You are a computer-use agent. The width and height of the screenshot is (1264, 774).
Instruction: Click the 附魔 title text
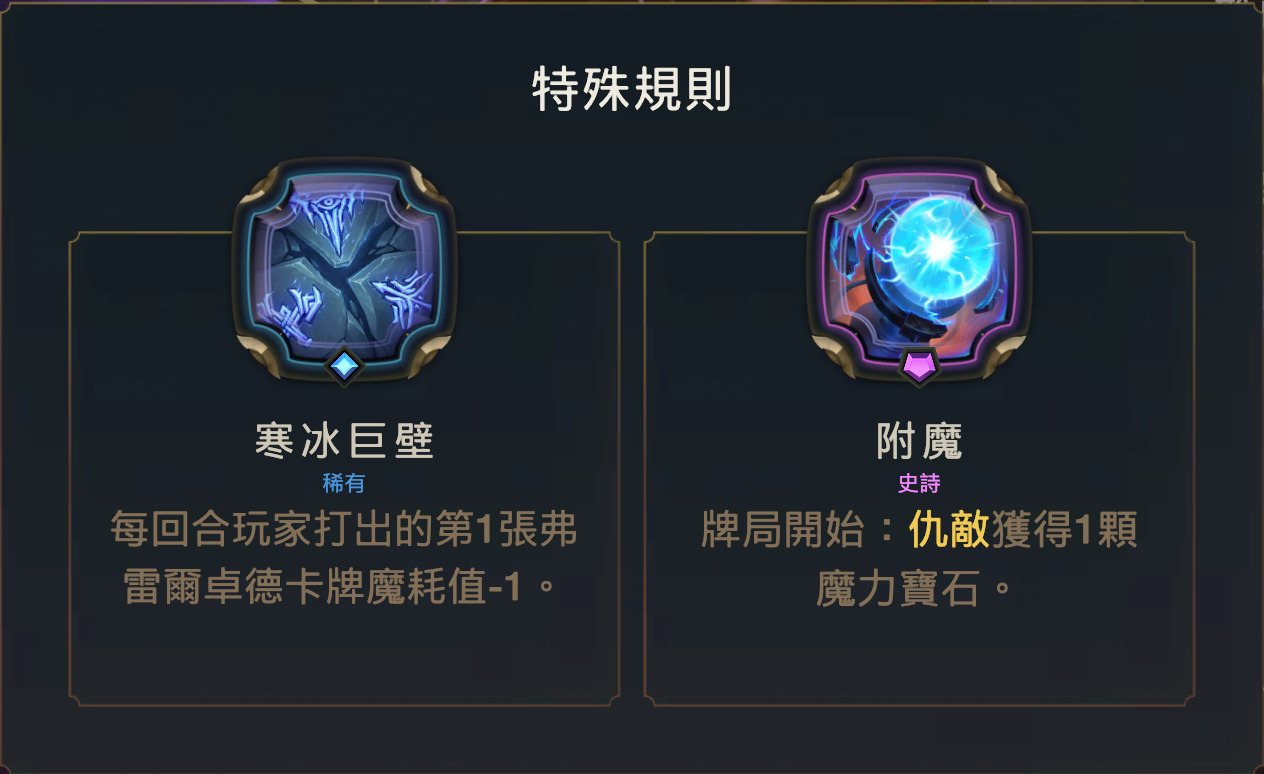919,441
